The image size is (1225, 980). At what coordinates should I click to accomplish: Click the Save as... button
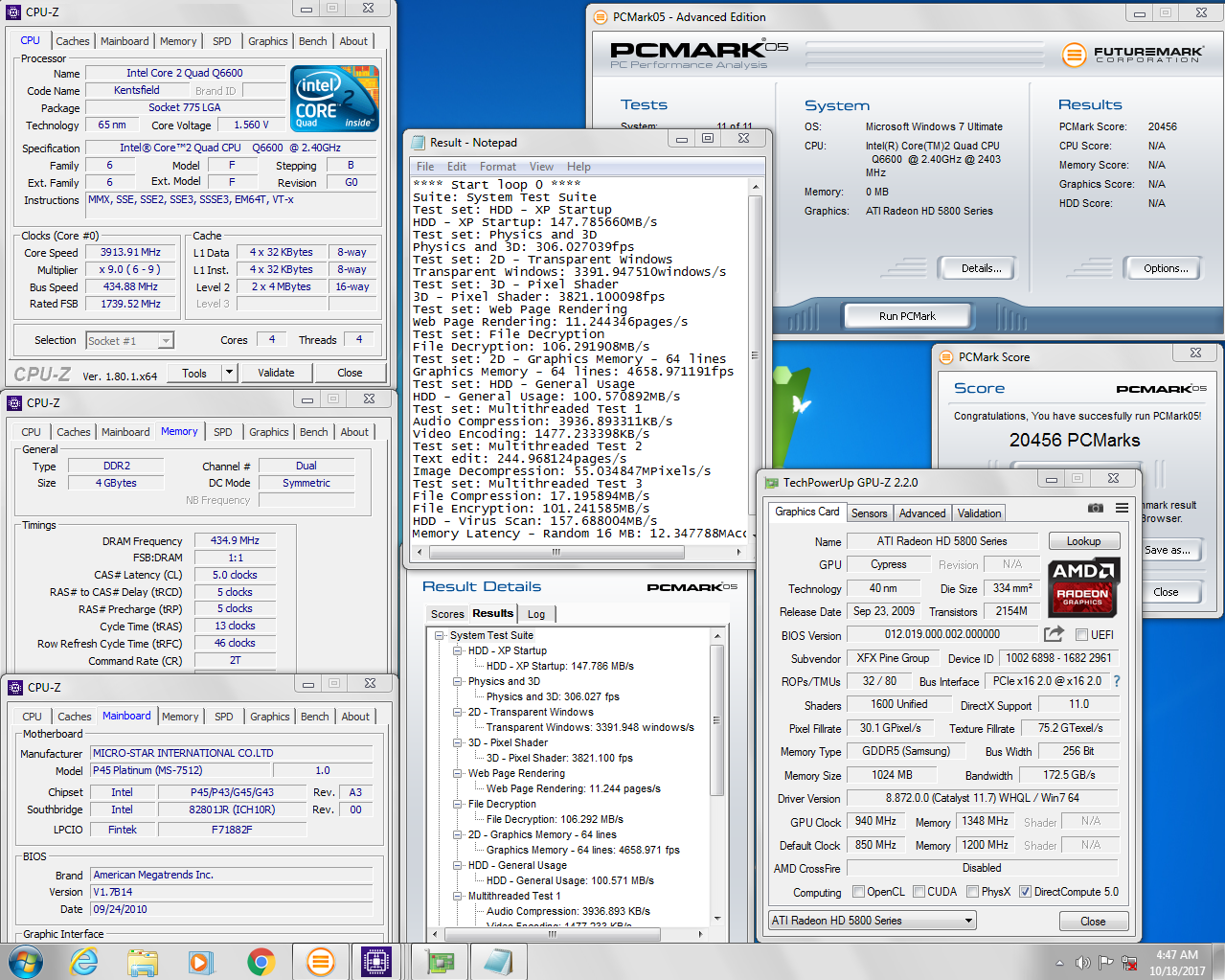click(x=1168, y=550)
